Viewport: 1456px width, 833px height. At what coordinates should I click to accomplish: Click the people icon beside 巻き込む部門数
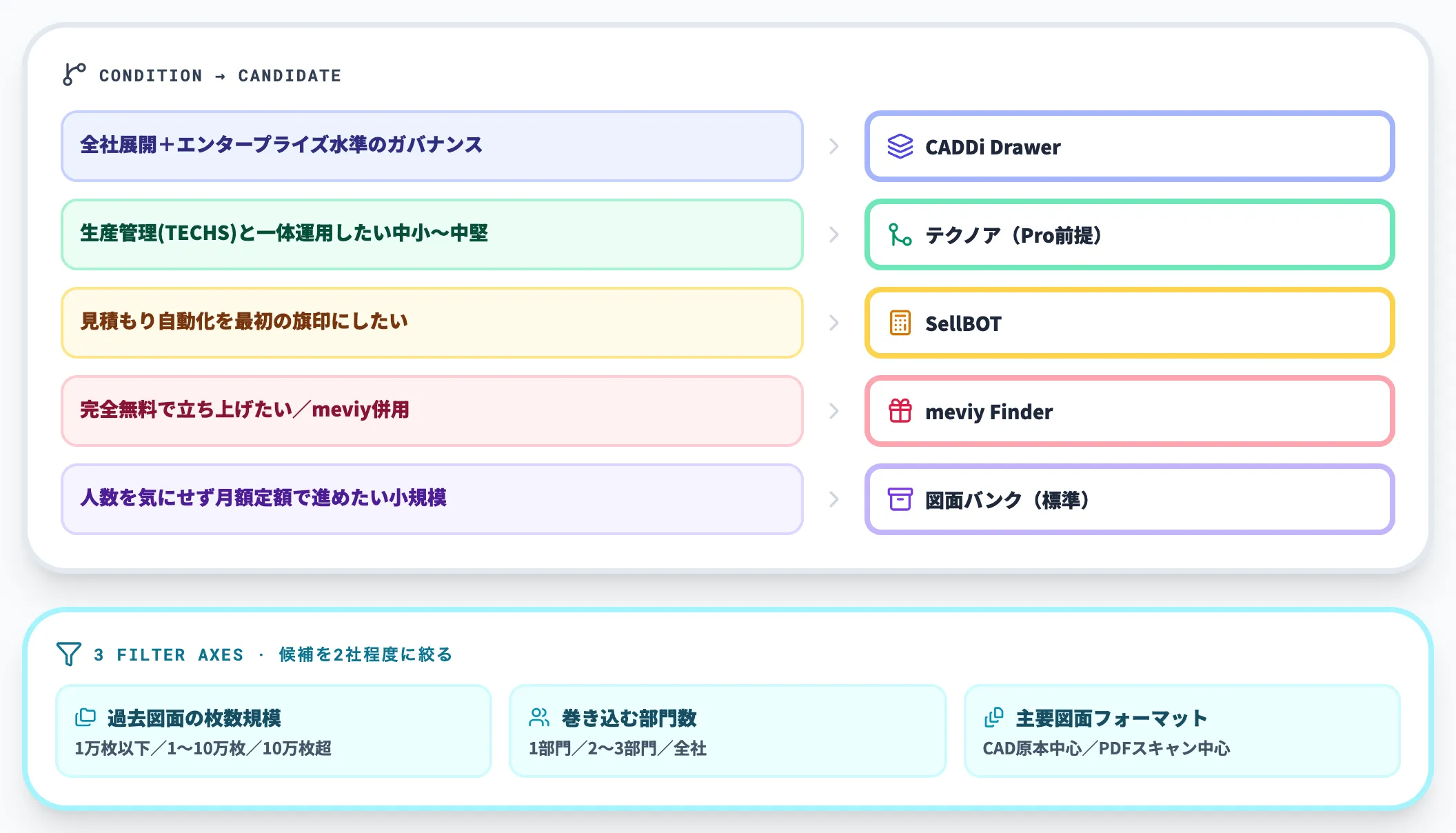(x=539, y=717)
